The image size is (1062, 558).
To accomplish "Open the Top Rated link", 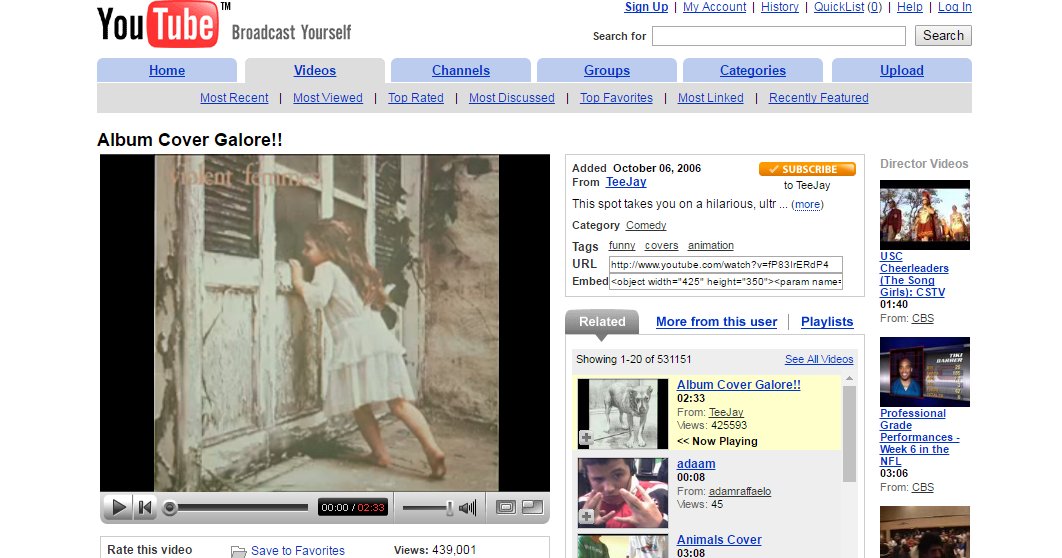I will (416, 98).
